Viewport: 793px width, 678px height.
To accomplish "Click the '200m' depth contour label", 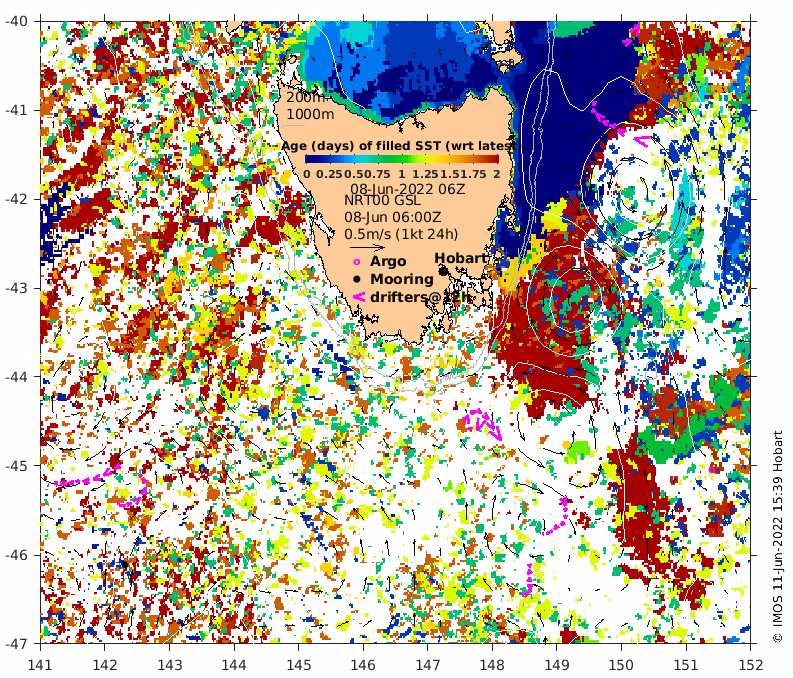I will tap(305, 98).
